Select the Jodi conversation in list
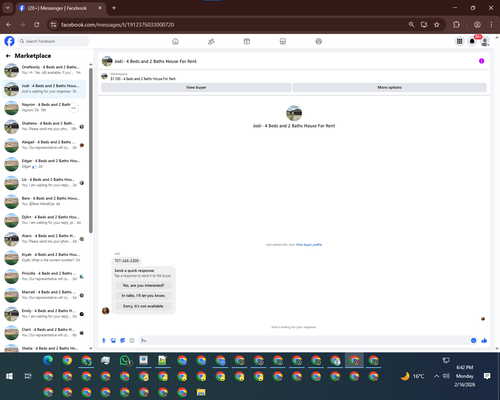Image resolution: width=500 pixels, height=400 pixels. [44, 89]
